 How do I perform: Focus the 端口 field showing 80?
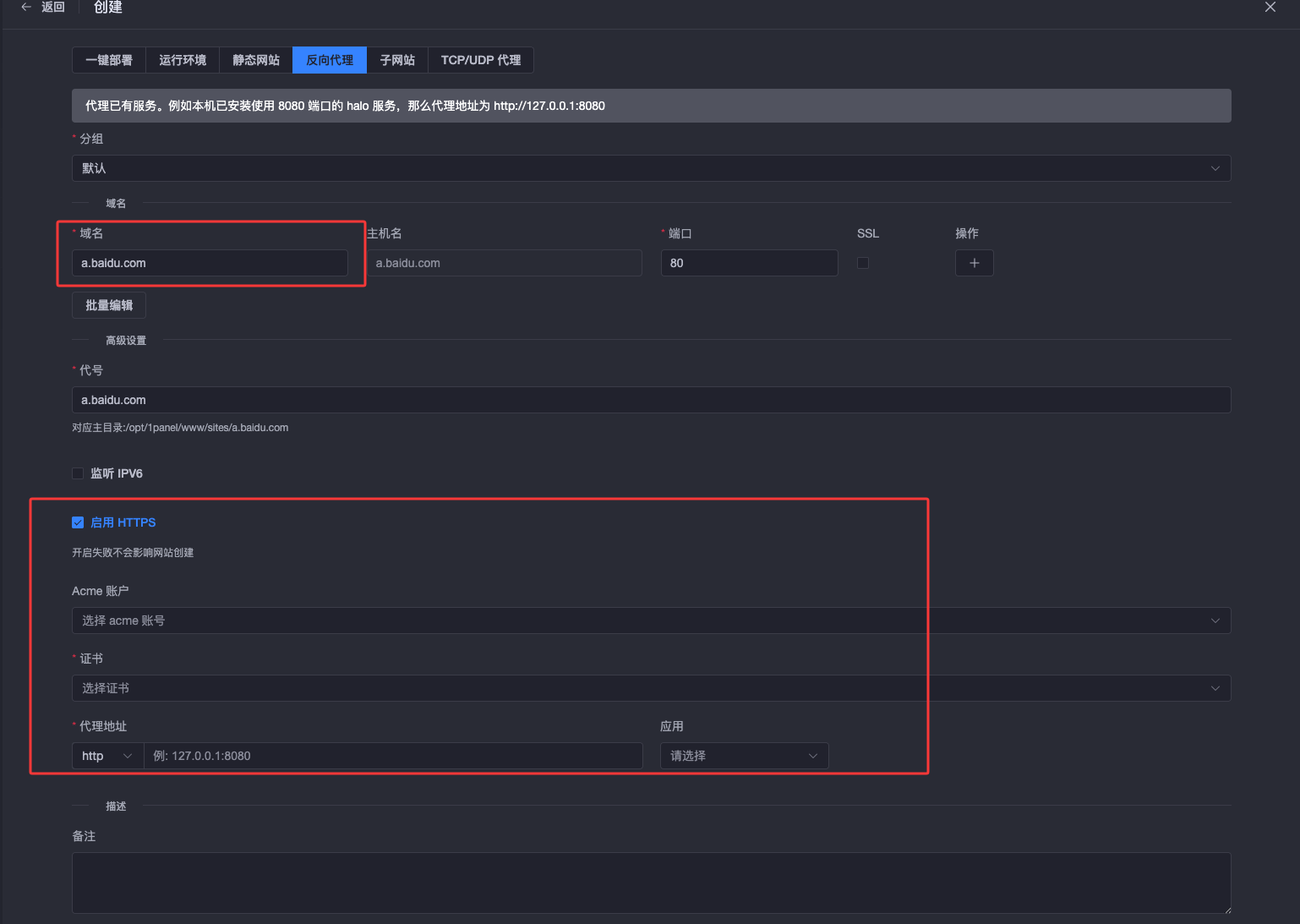[x=749, y=263]
